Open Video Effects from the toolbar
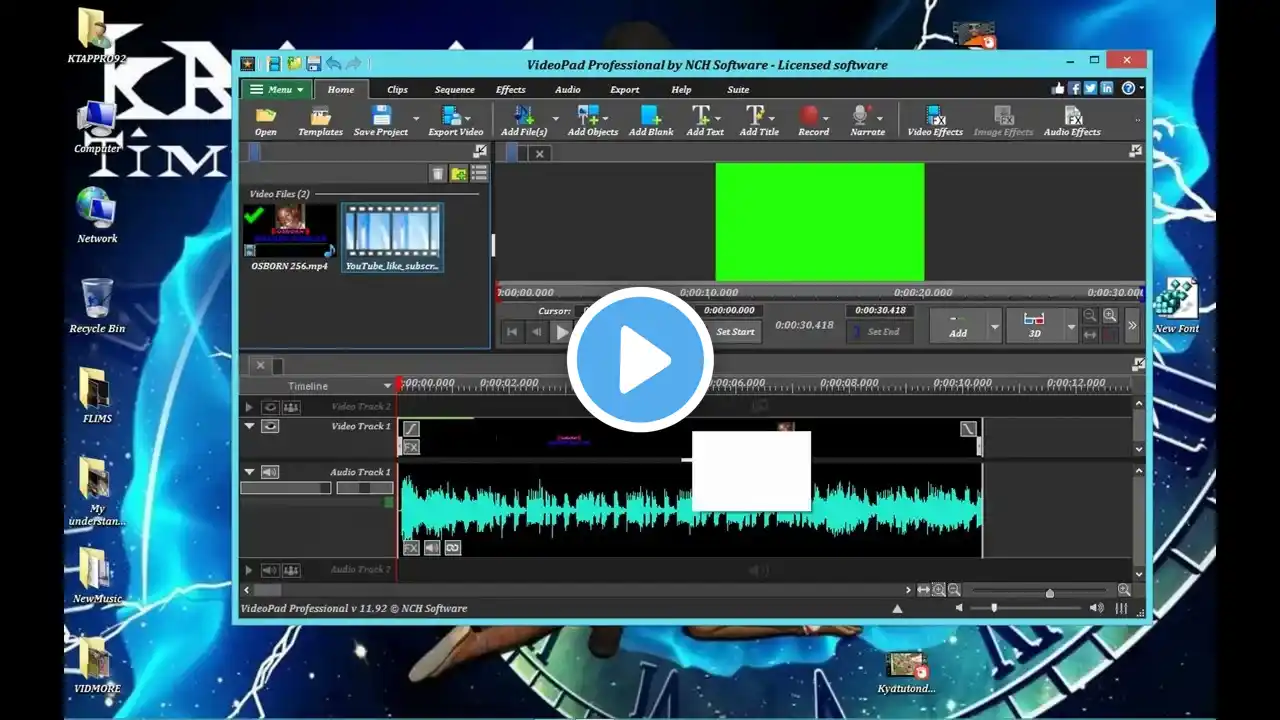1280x720 pixels. point(934,117)
